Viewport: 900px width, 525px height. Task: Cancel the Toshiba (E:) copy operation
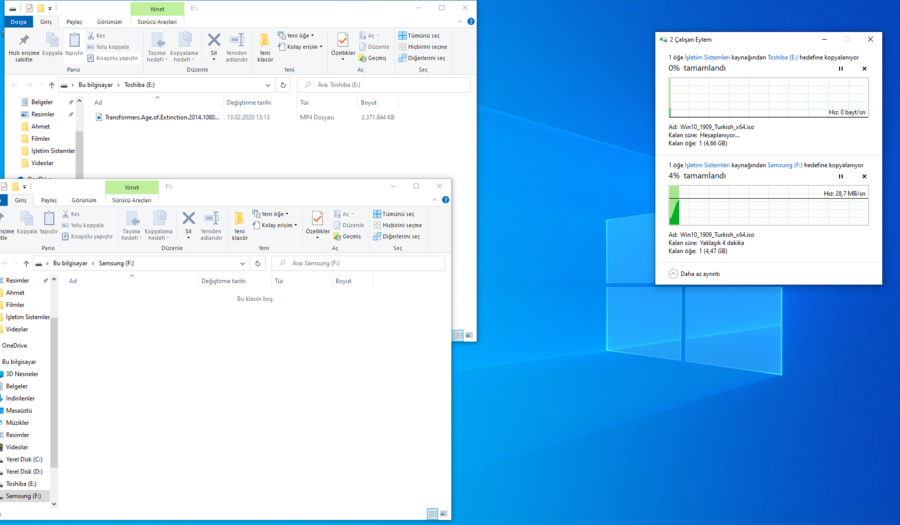[864, 68]
